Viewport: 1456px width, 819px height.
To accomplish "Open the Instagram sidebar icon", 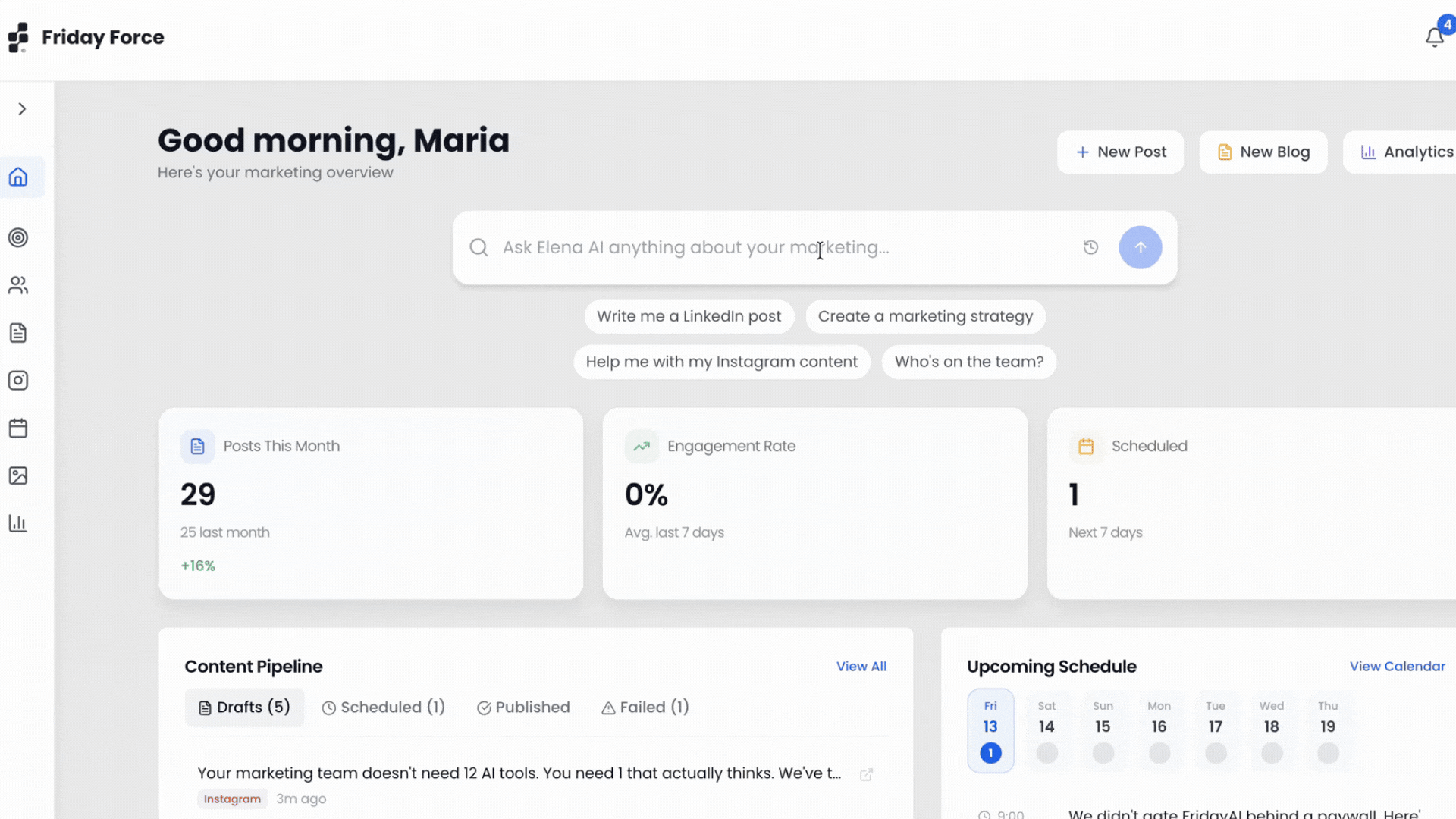I will click(18, 381).
